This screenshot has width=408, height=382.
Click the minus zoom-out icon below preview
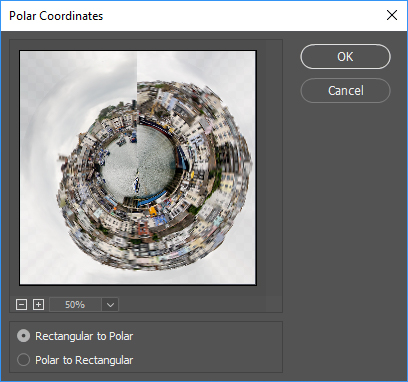(21, 304)
